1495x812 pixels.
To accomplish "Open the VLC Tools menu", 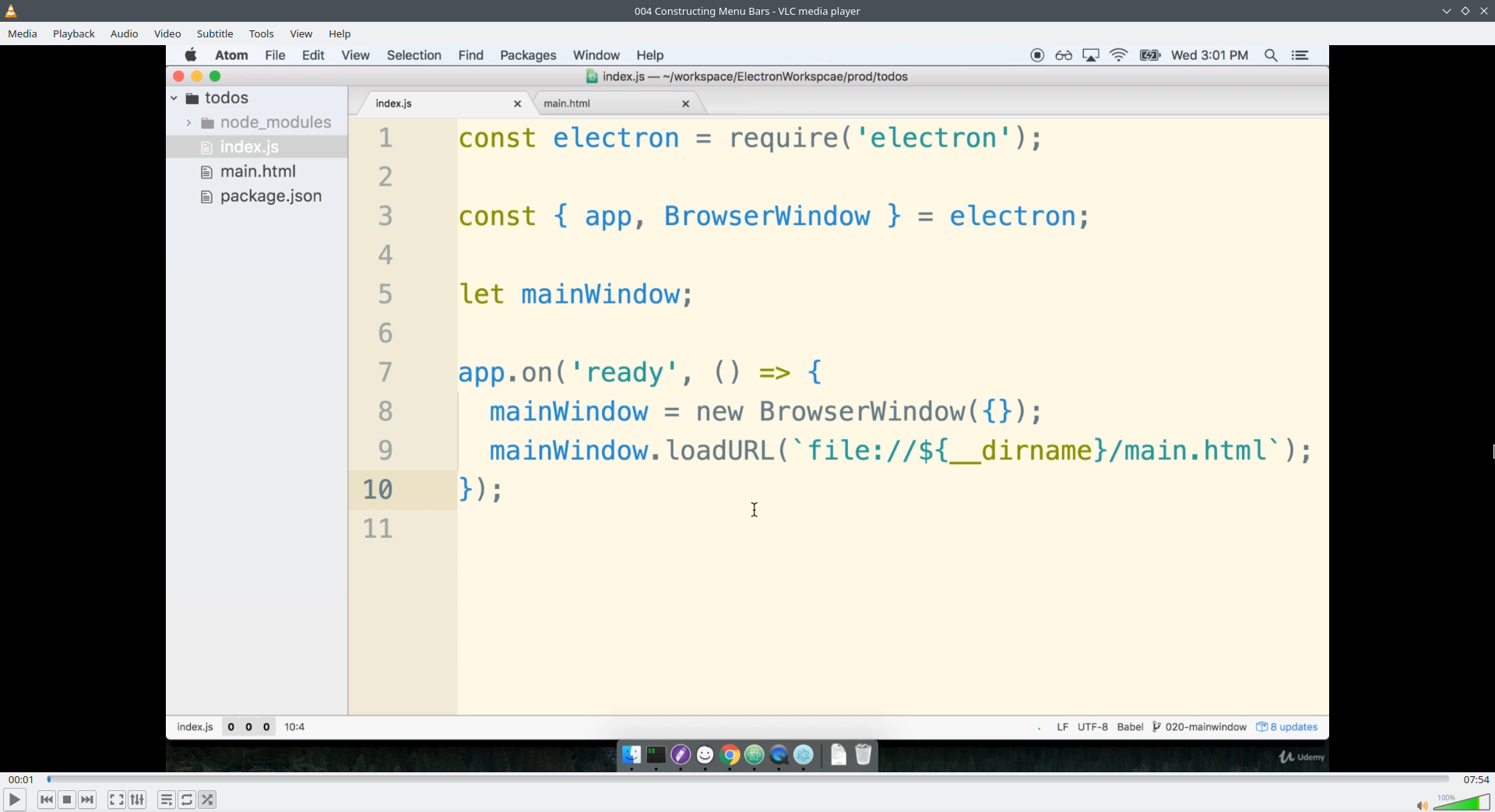I will pos(262,33).
